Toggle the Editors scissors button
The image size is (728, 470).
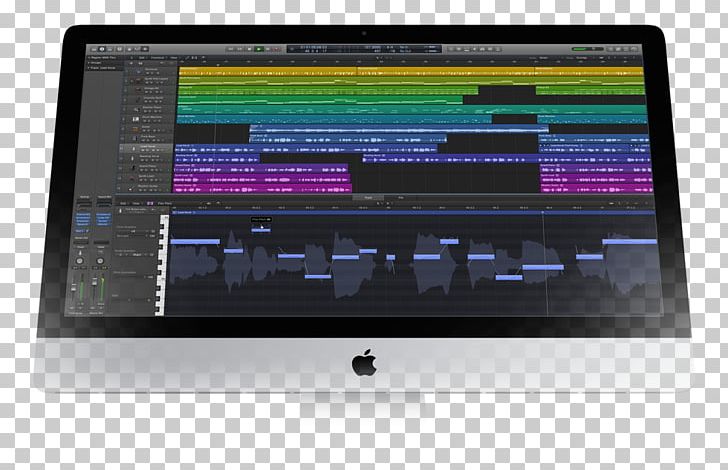pos(145,49)
